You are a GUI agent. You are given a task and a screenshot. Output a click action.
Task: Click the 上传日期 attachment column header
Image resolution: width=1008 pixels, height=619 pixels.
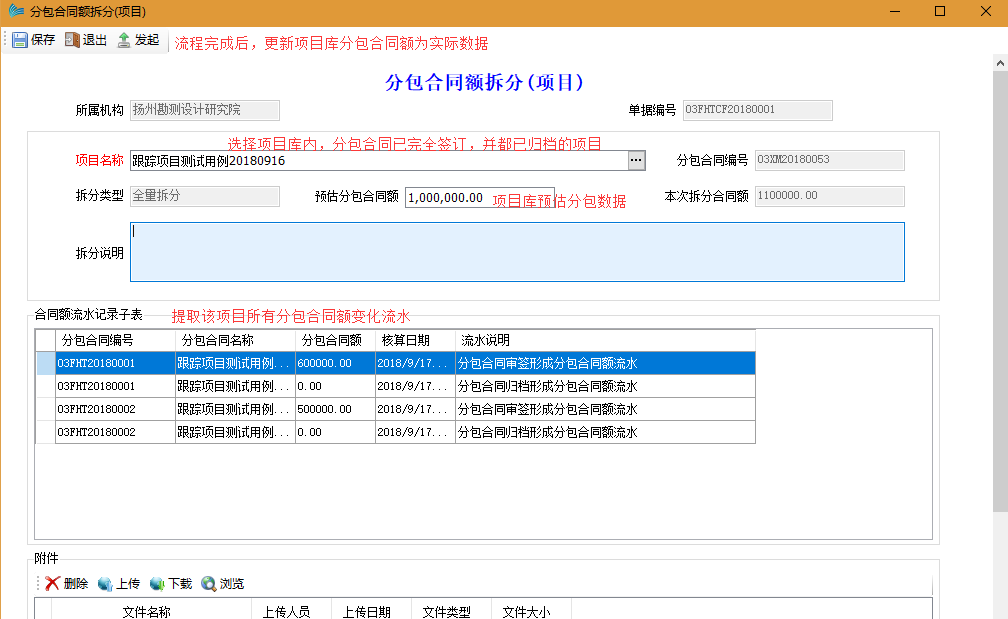371,611
